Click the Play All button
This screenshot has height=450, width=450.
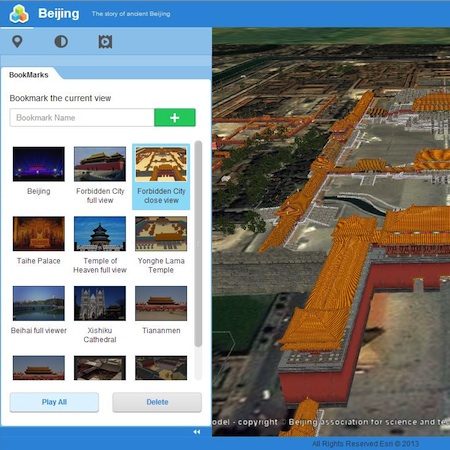pos(54,402)
